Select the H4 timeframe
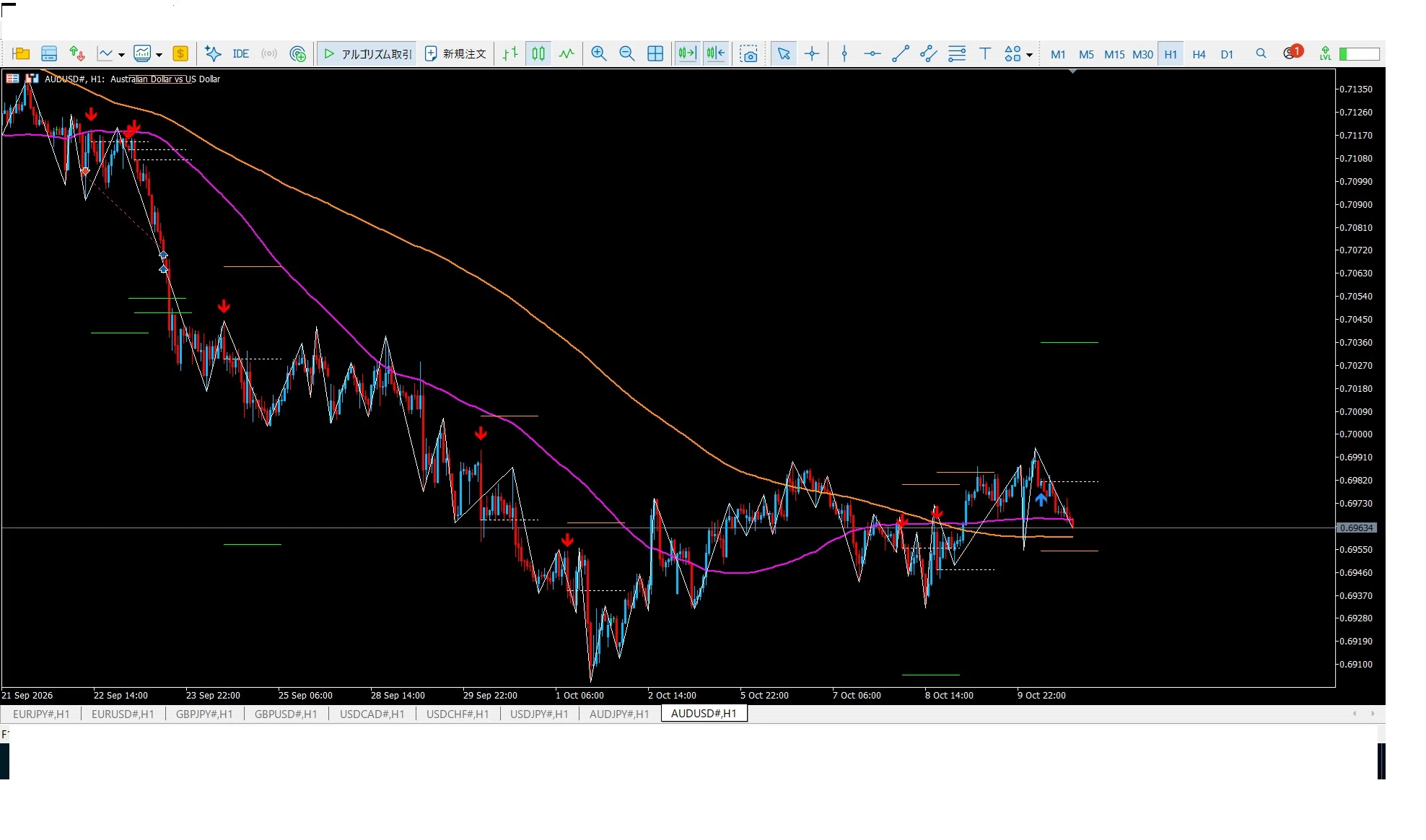1426x840 pixels. 1199,54
